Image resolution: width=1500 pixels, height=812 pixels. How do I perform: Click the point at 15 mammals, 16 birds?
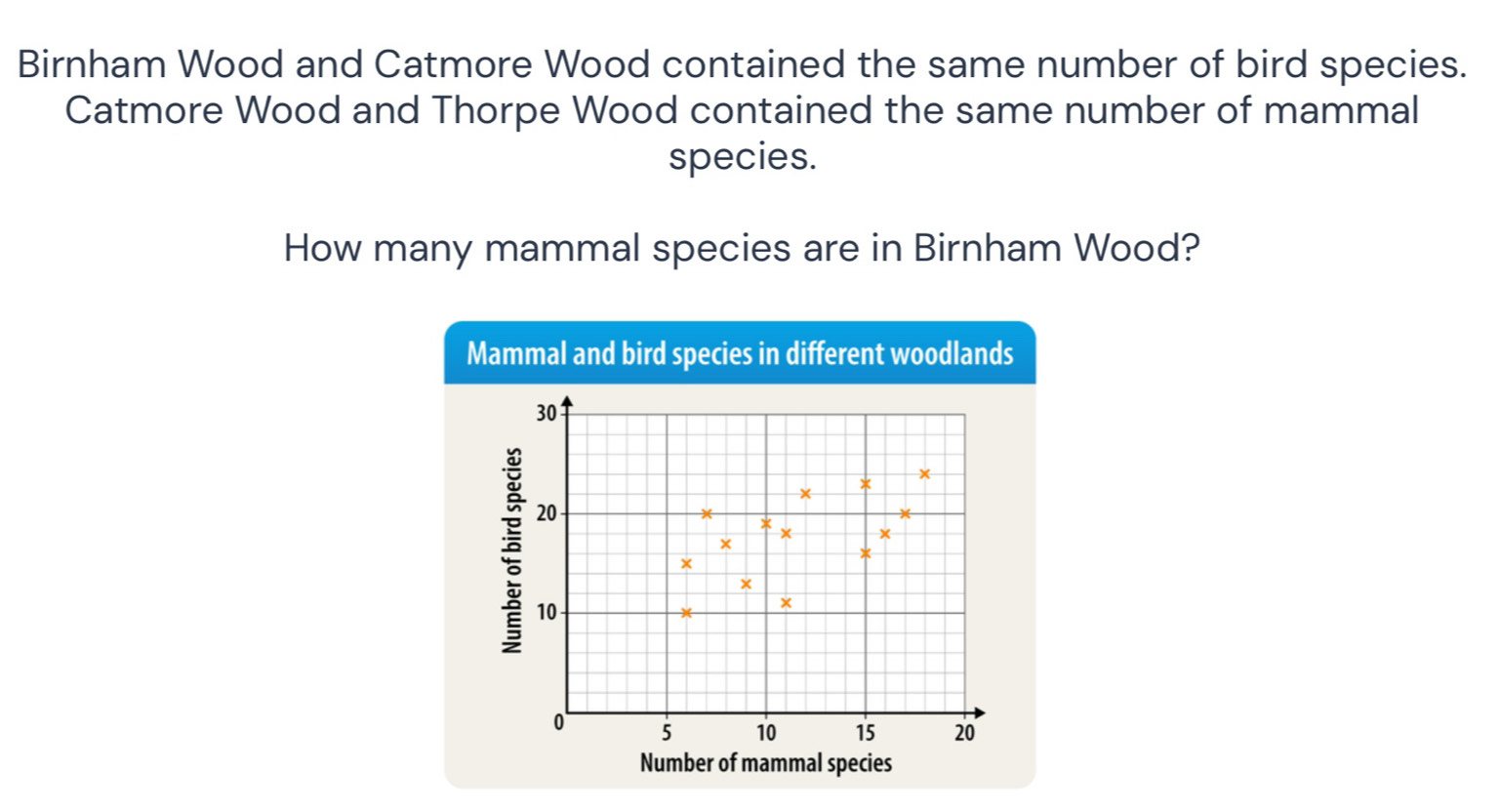[x=865, y=553]
